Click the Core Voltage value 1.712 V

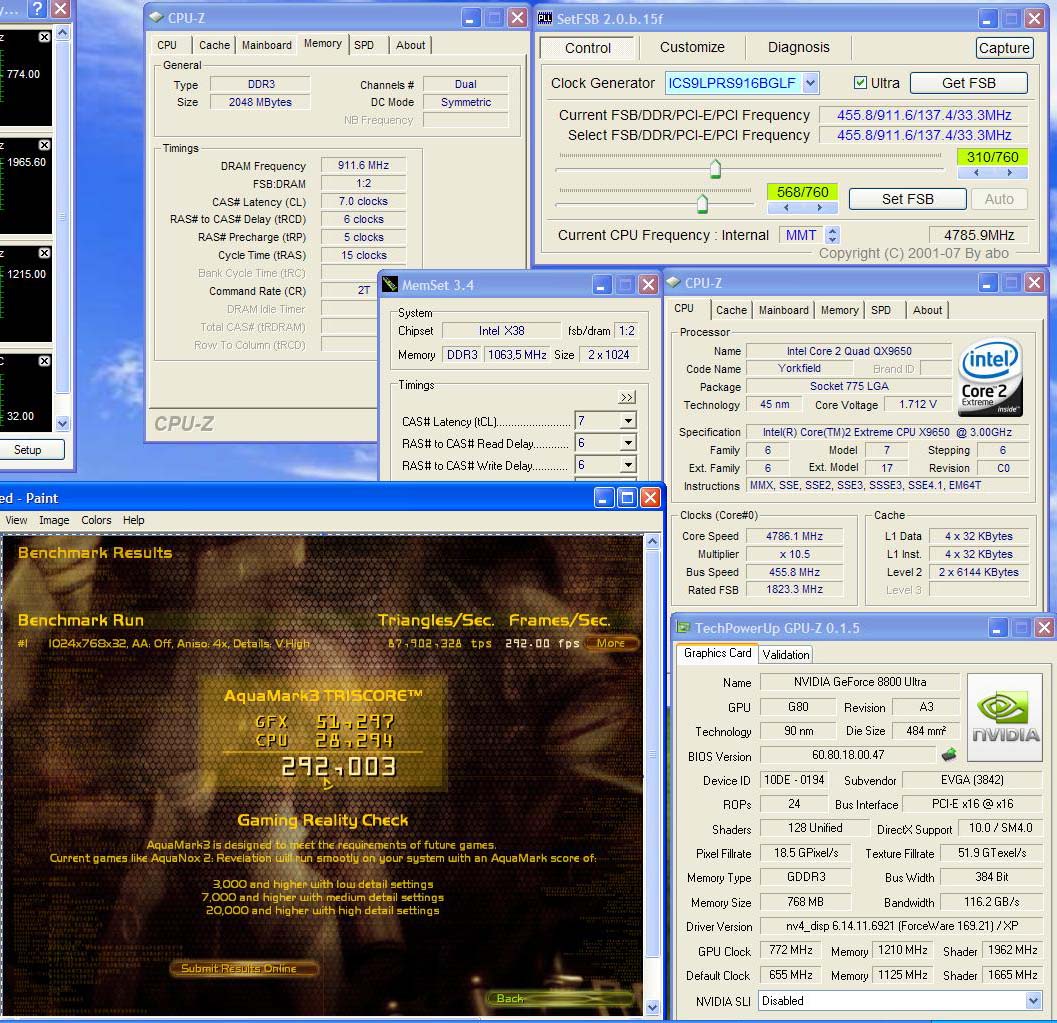tap(917, 404)
